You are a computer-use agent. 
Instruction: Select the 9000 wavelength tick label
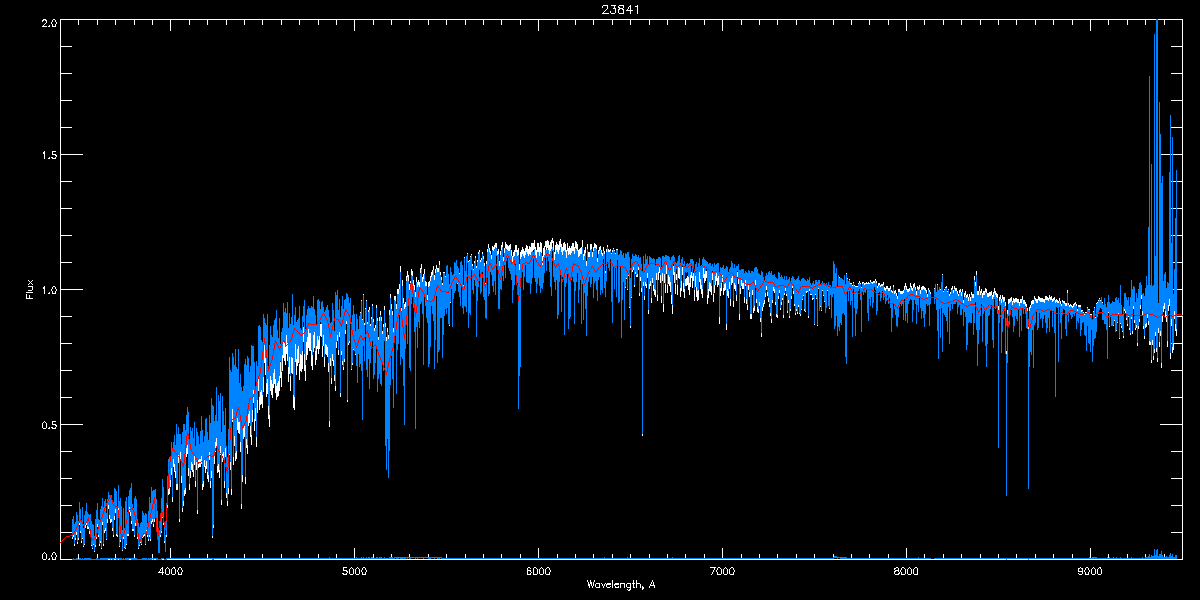1090,572
